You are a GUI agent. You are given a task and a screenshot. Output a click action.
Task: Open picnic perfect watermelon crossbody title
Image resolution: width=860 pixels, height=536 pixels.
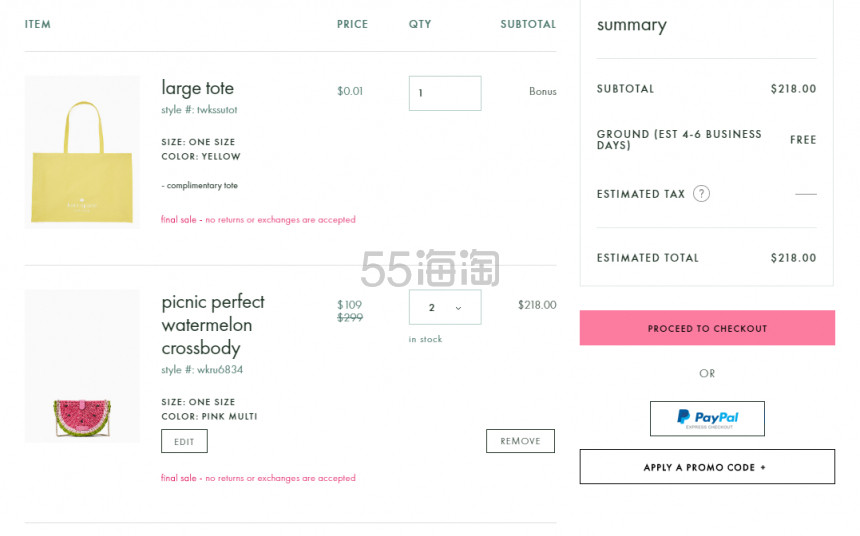click(x=213, y=325)
